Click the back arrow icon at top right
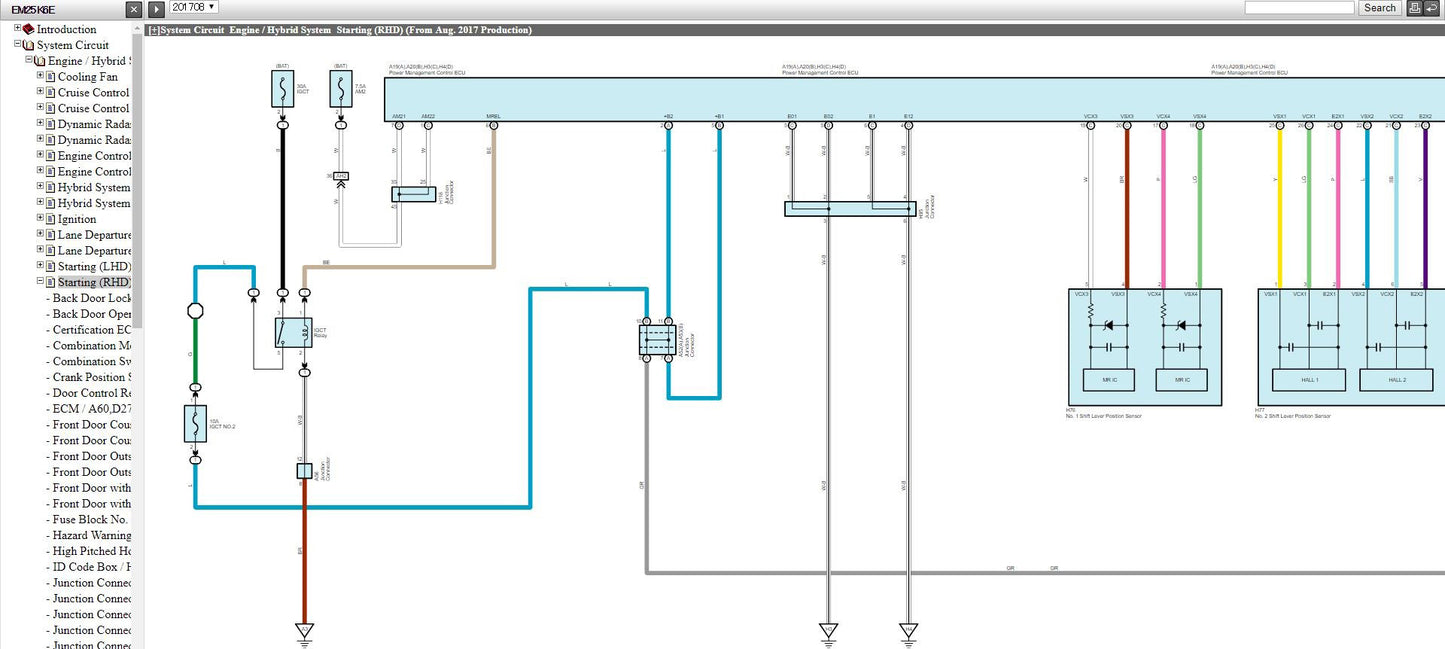Image resolution: width=1445 pixels, height=649 pixels. (1432, 8)
